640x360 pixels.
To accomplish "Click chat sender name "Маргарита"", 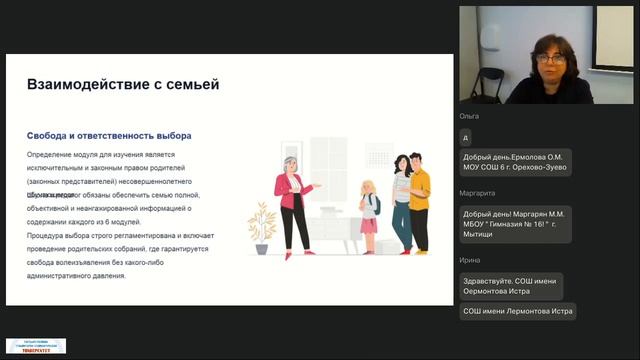I will pos(477,193).
